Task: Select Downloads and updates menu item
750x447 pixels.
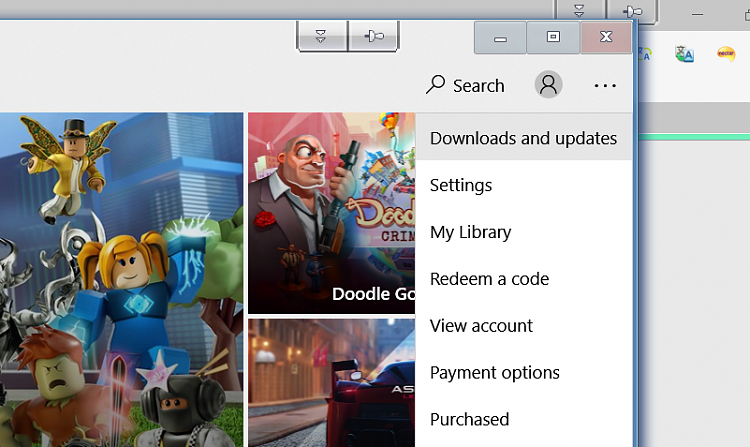Action: [x=524, y=138]
